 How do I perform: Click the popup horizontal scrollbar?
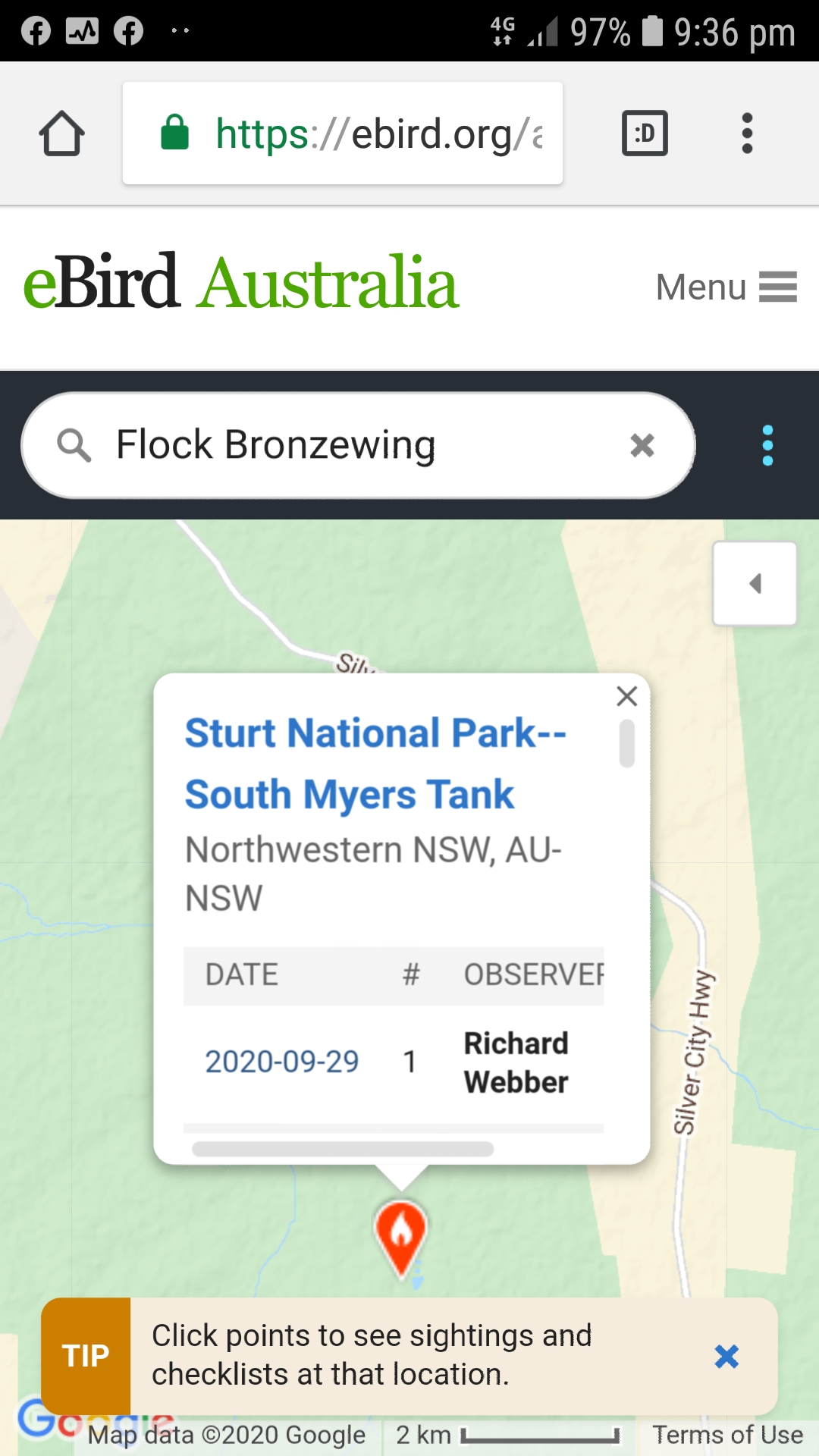coord(343,1149)
